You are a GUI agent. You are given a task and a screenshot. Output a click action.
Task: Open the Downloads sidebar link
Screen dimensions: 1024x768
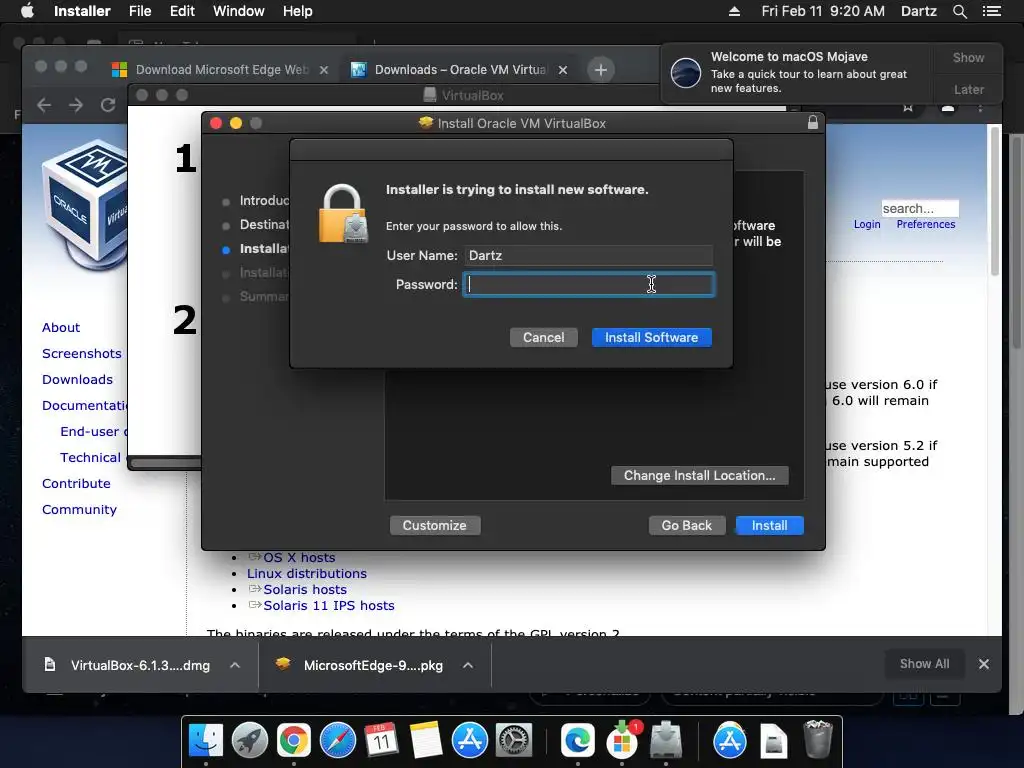click(77, 379)
